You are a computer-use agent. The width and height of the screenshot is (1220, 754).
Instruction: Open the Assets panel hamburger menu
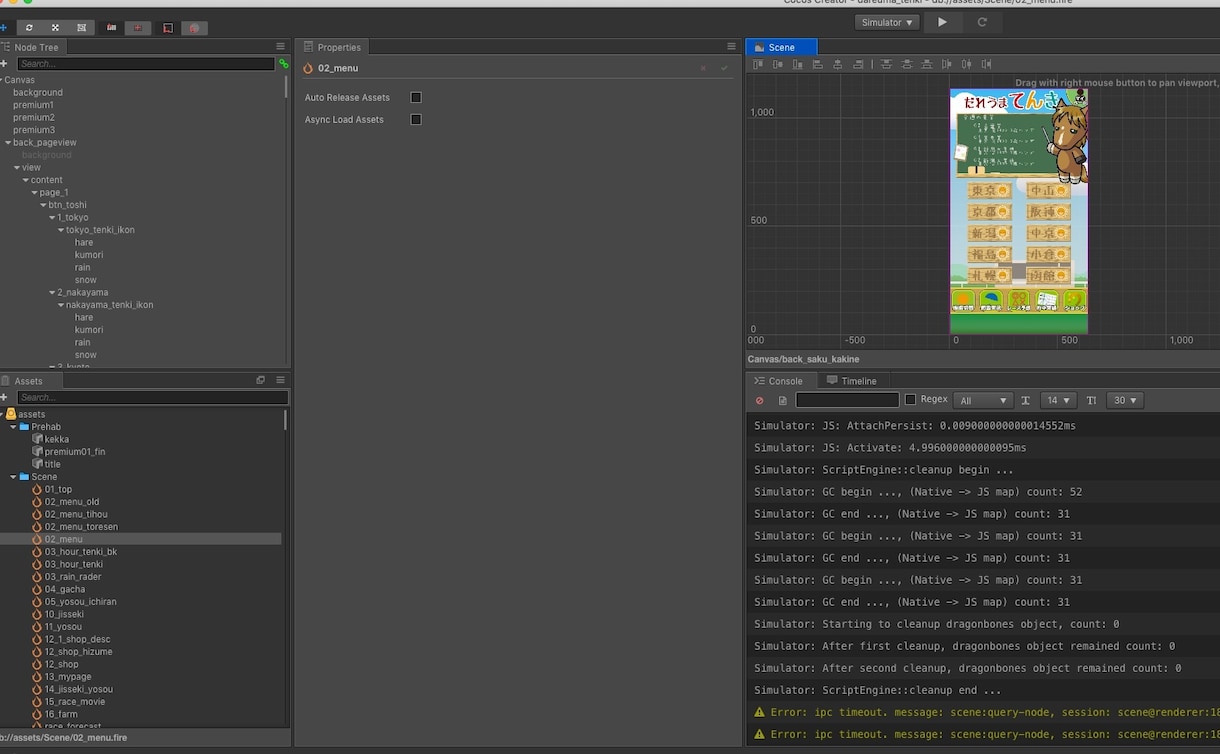[281, 380]
